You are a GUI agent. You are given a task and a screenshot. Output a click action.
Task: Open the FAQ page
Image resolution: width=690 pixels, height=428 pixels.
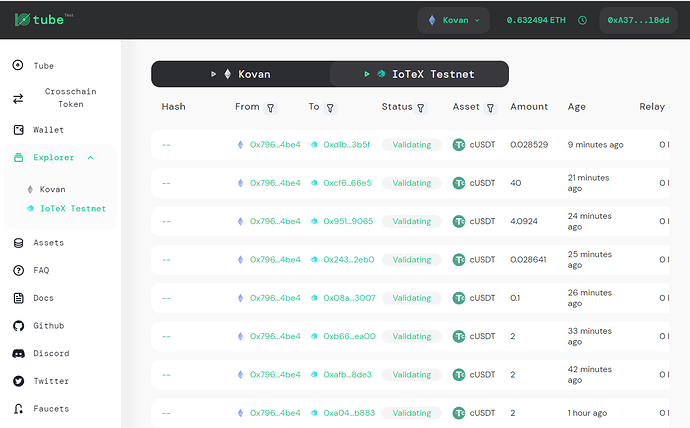click(41, 270)
